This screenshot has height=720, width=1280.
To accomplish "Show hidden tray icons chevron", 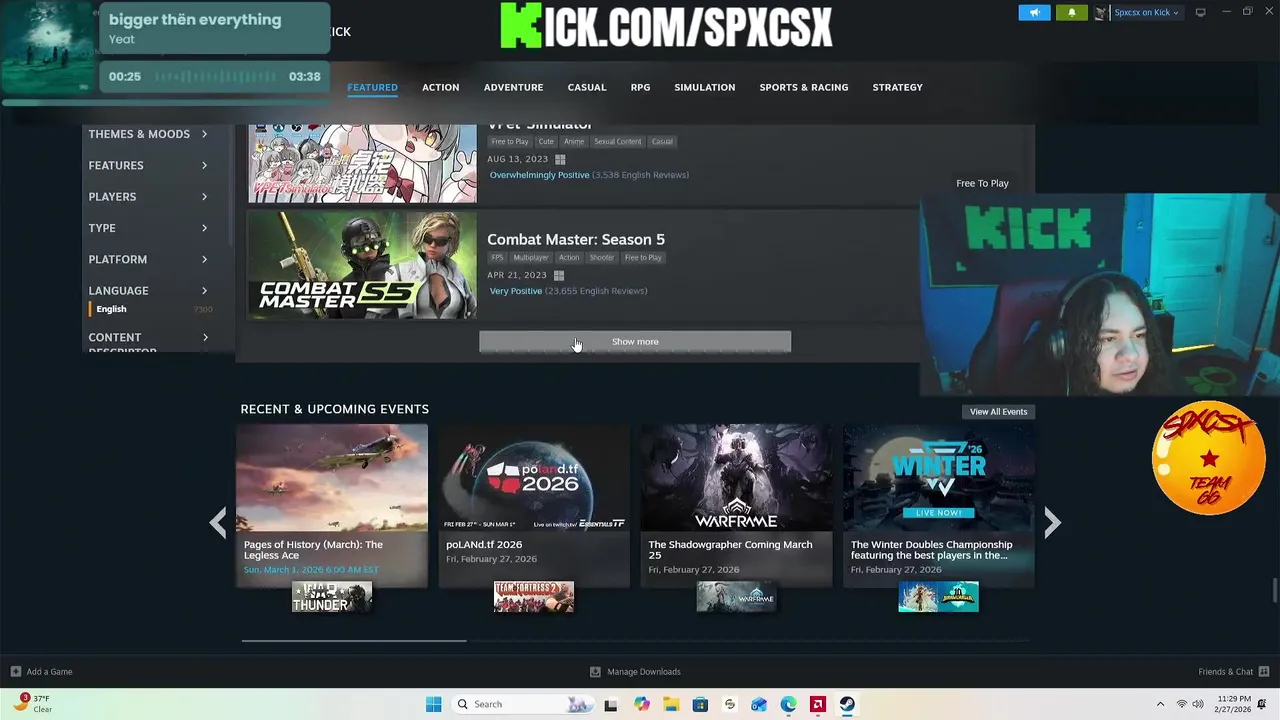I will pos(1160,704).
